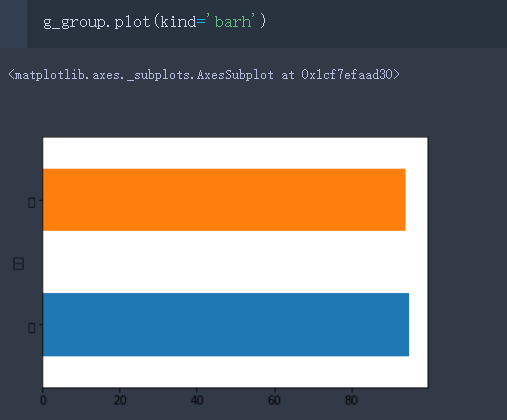Click the x-axis tick label 20
Image resolution: width=507 pixels, height=420 pixels.
click(x=120, y=400)
